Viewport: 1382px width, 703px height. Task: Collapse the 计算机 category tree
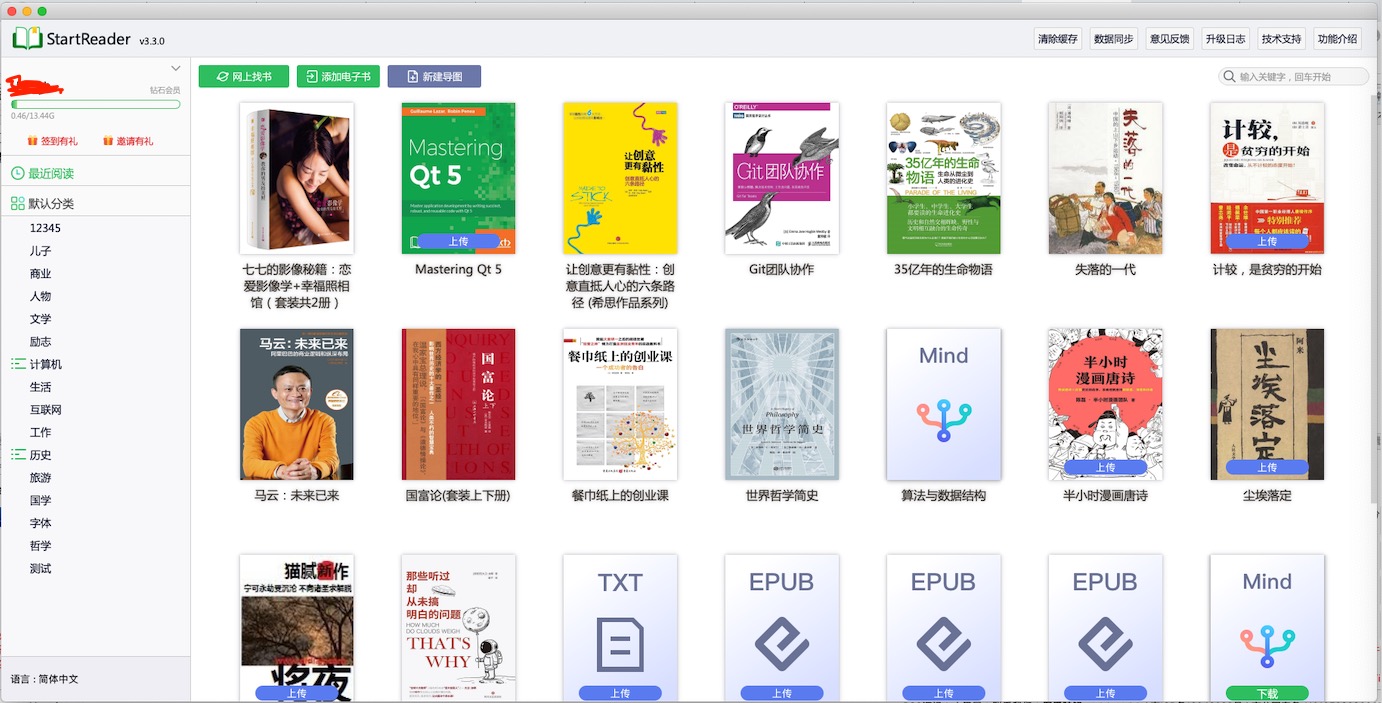click(x=17, y=364)
